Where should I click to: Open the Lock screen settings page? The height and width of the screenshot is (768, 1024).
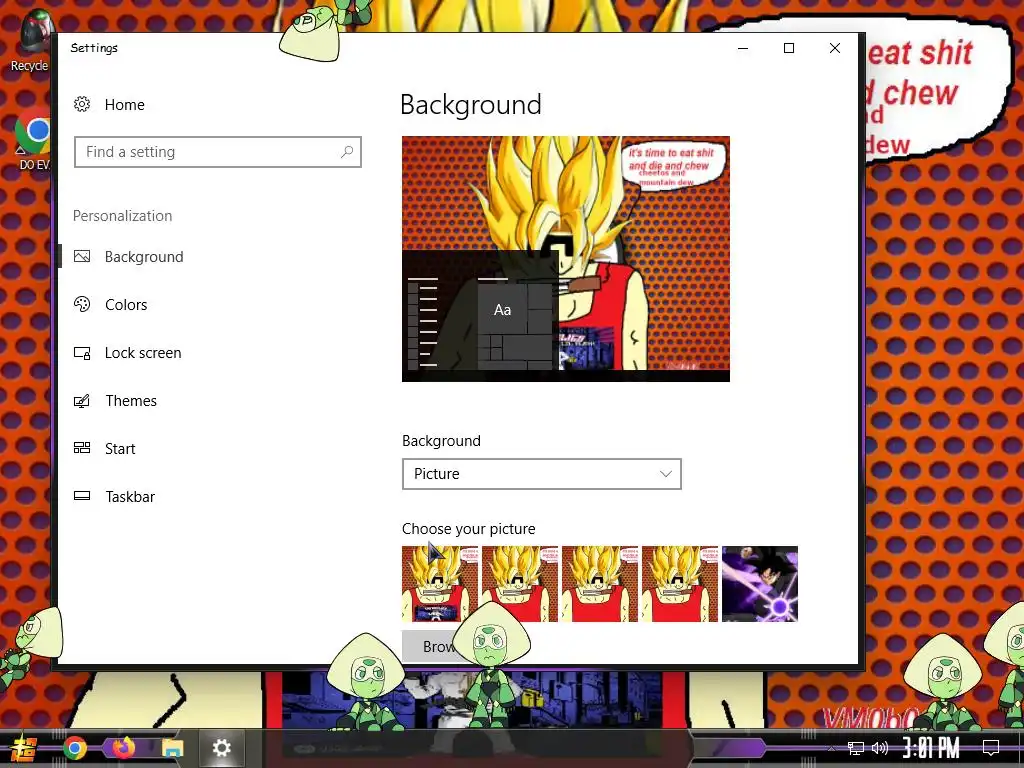pyautogui.click(x=143, y=353)
